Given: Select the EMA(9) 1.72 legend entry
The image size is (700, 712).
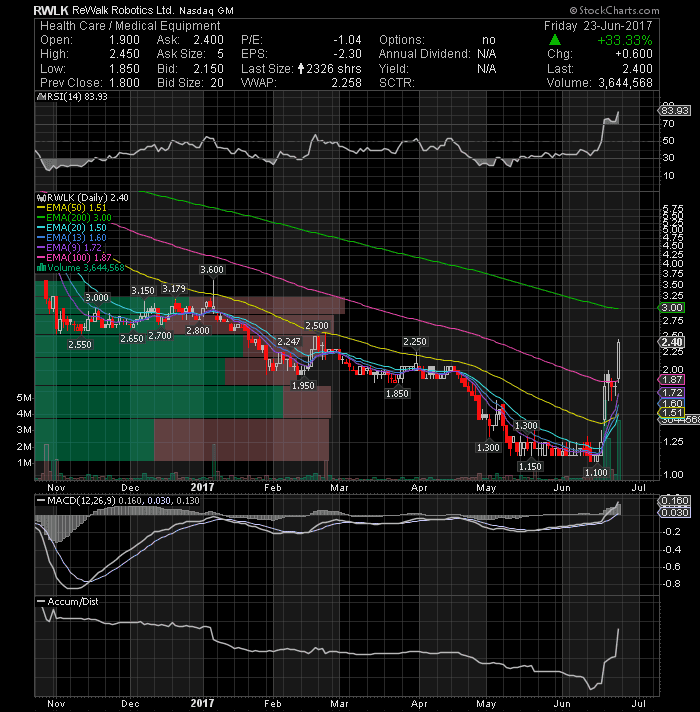Looking at the screenshot, I should (x=70, y=247).
